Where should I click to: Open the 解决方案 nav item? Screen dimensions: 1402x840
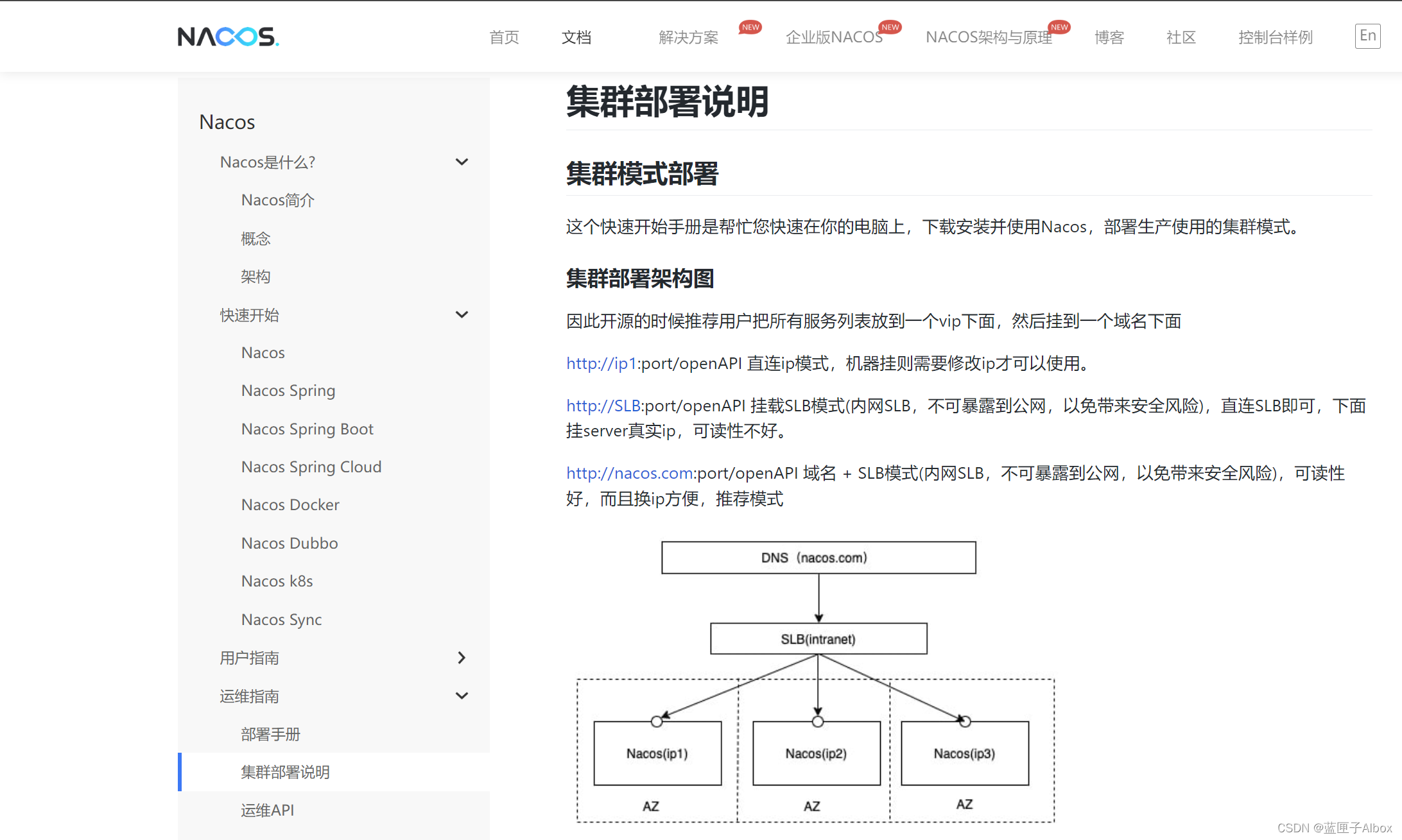[x=688, y=37]
